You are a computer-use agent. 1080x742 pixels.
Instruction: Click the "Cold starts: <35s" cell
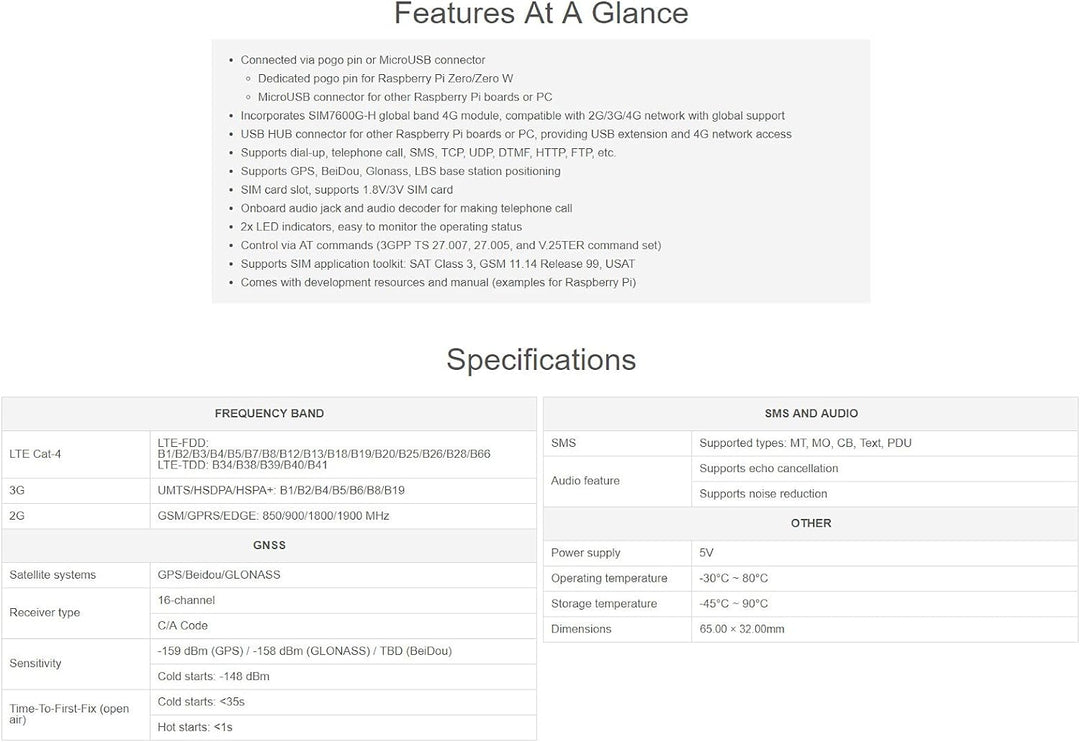[x=201, y=701]
